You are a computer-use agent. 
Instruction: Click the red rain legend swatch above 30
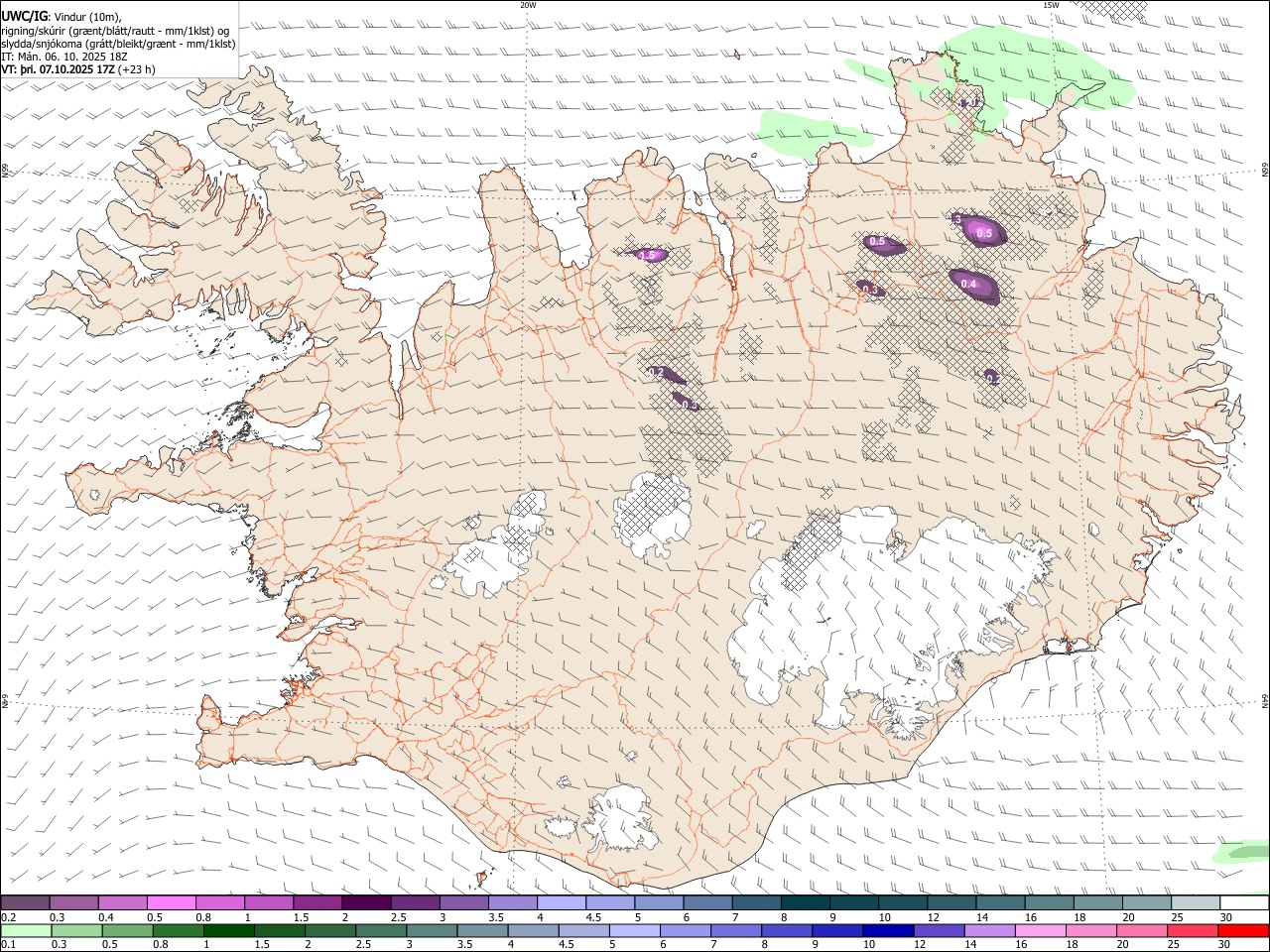[x=1244, y=930]
